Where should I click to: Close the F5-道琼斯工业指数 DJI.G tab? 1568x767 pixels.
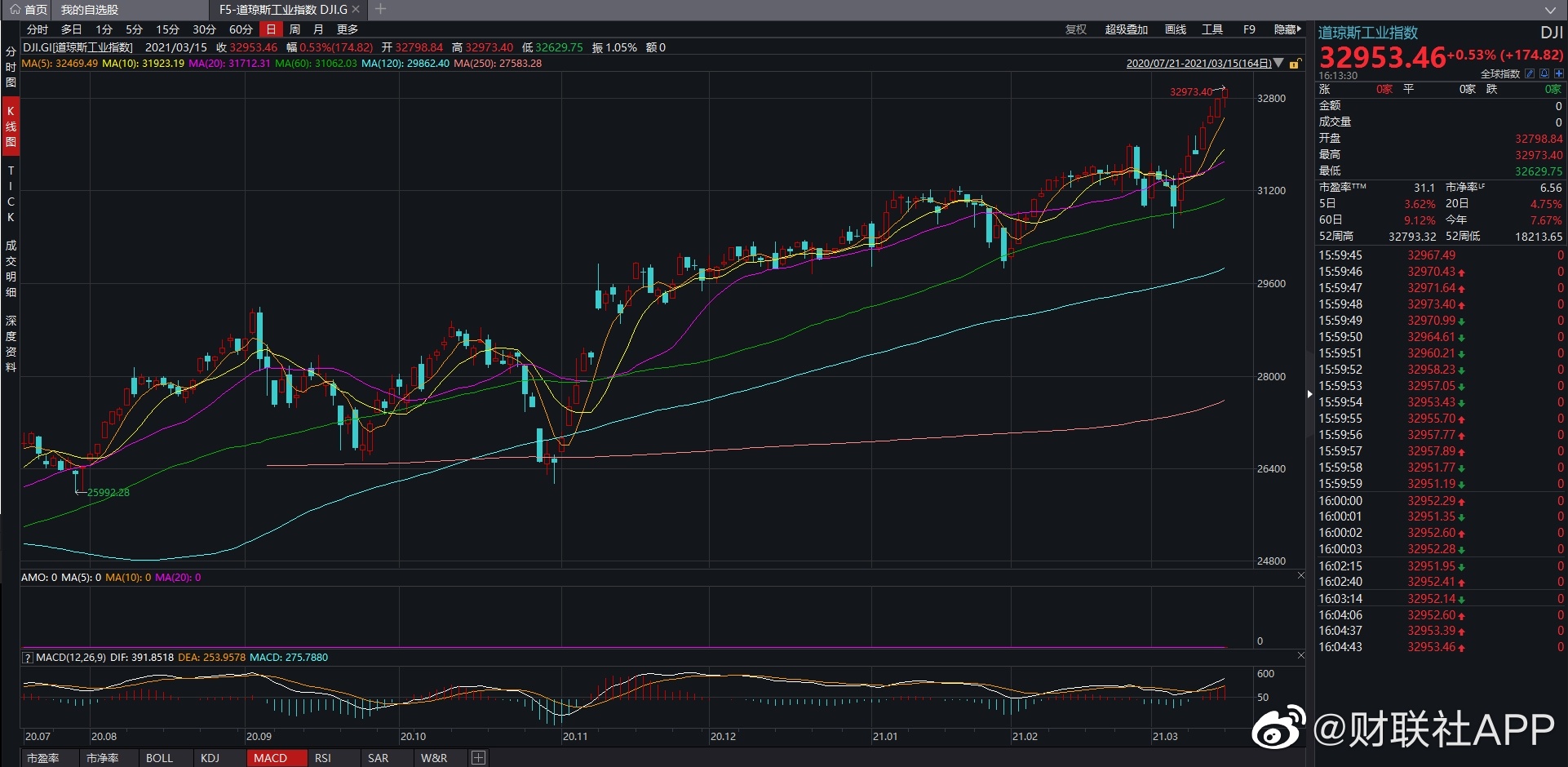pos(356,9)
